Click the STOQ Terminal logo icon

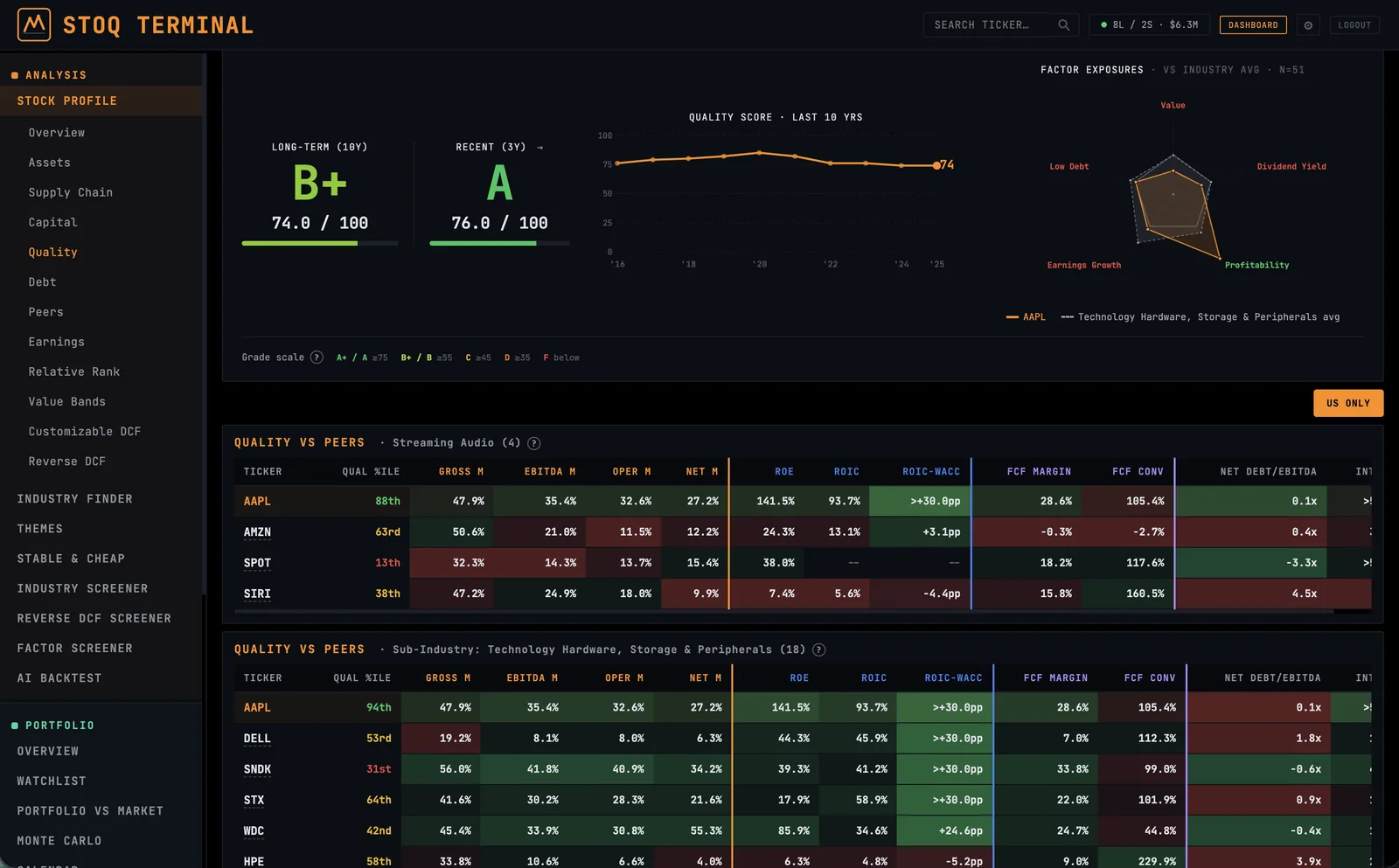[x=34, y=24]
